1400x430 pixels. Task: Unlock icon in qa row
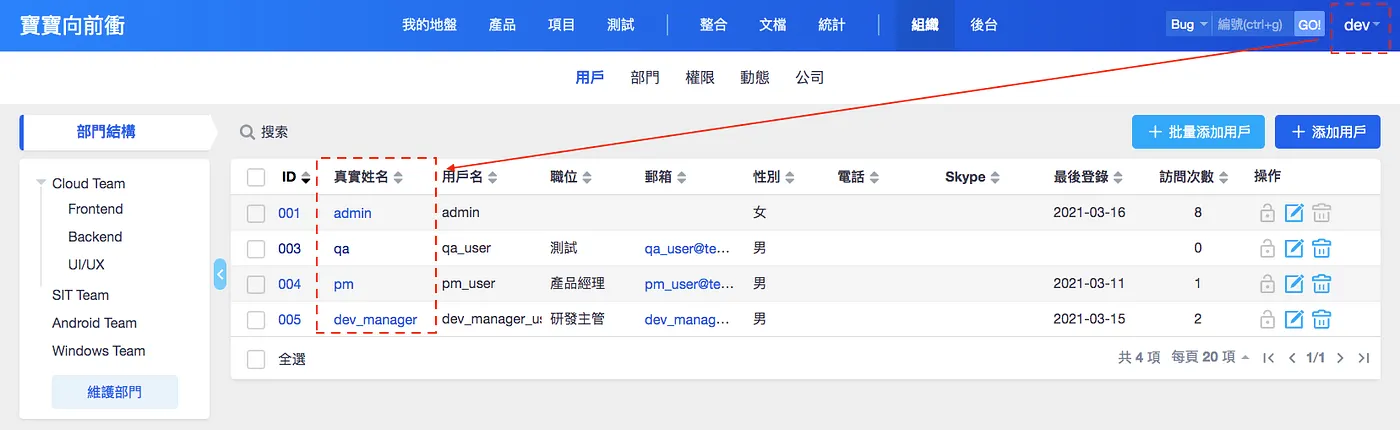[x=1266, y=248]
